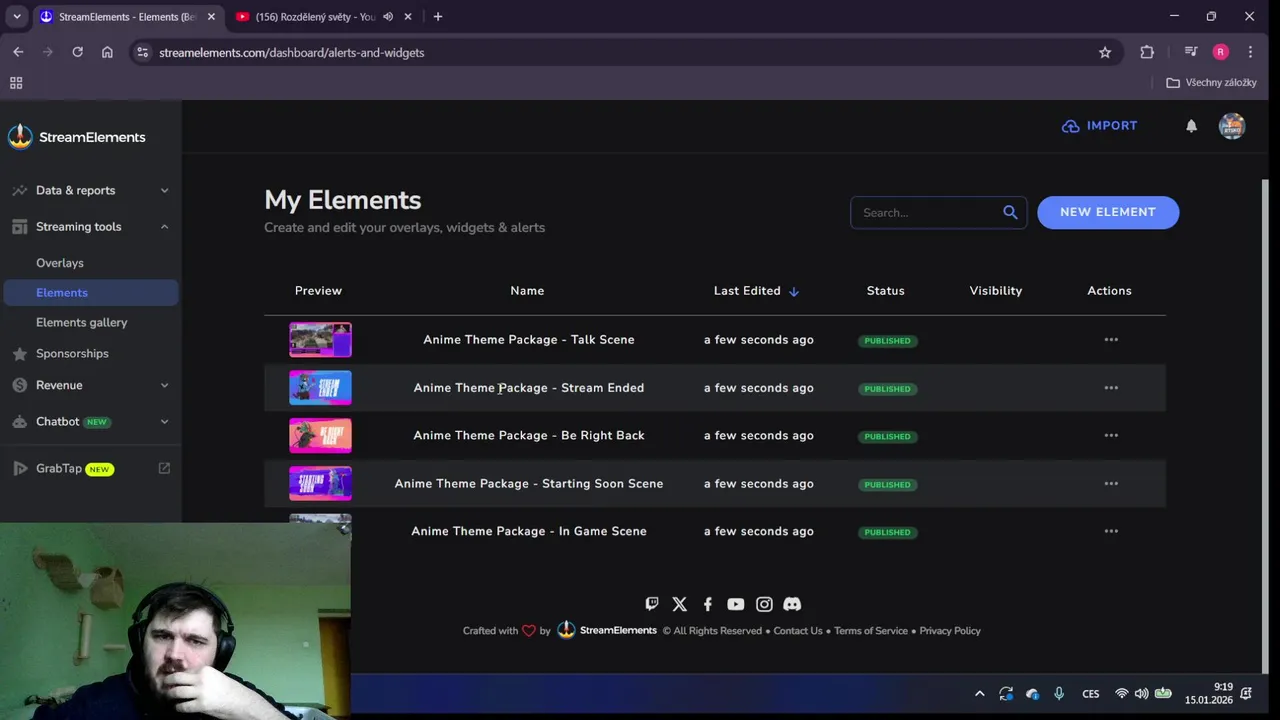Select Elements in the sidebar
The image size is (1280, 720).
click(91, 292)
